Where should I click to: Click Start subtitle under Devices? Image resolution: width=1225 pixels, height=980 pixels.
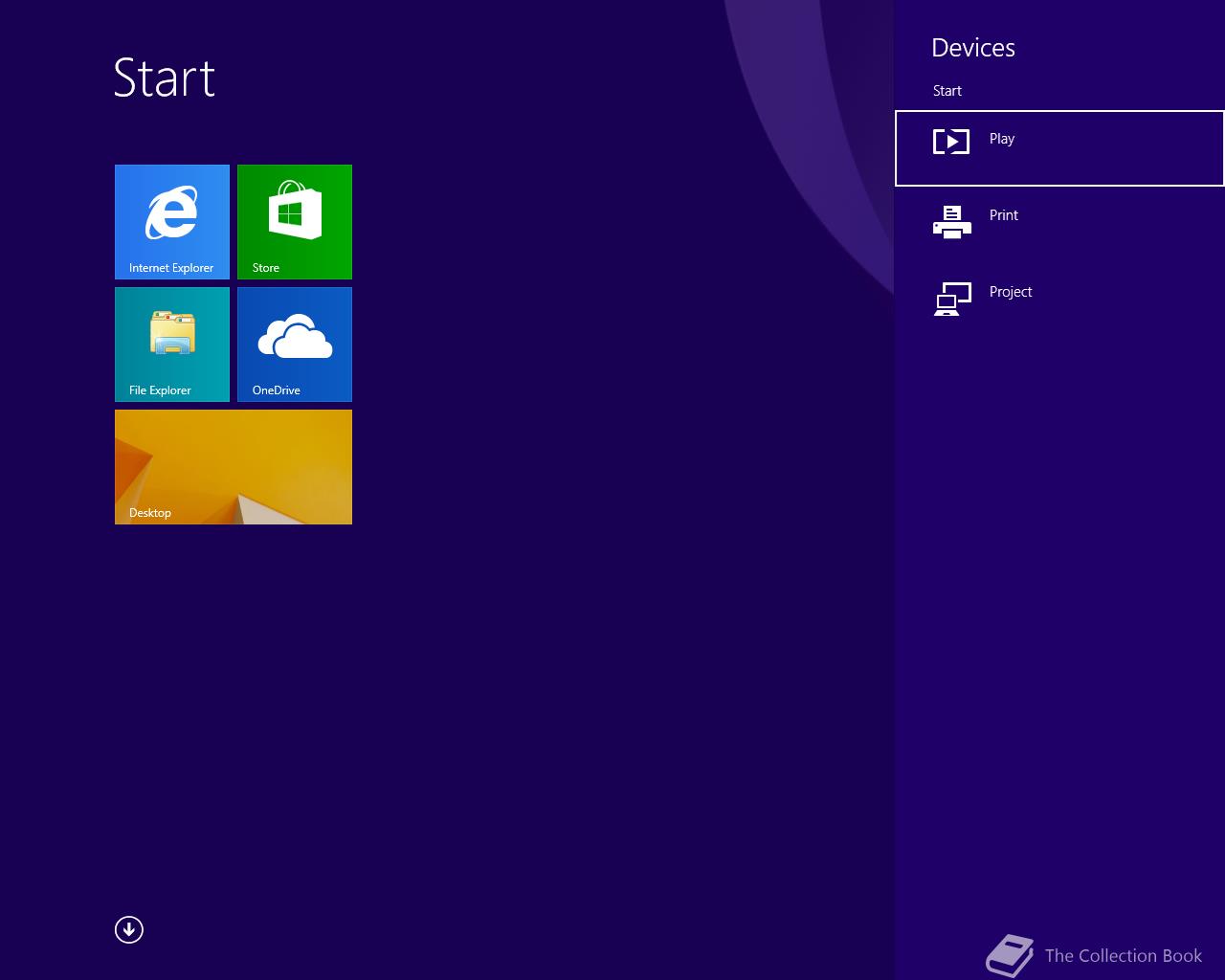tap(947, 91)
